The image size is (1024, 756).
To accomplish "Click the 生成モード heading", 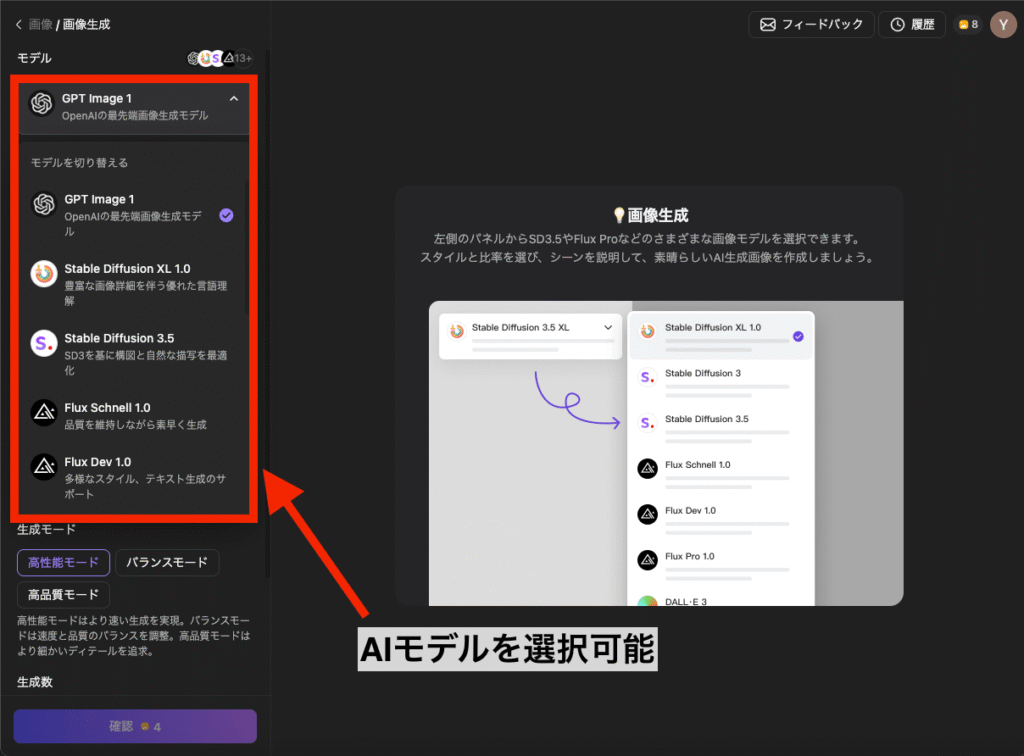I will pyautogui.click(x=46, y=529).
